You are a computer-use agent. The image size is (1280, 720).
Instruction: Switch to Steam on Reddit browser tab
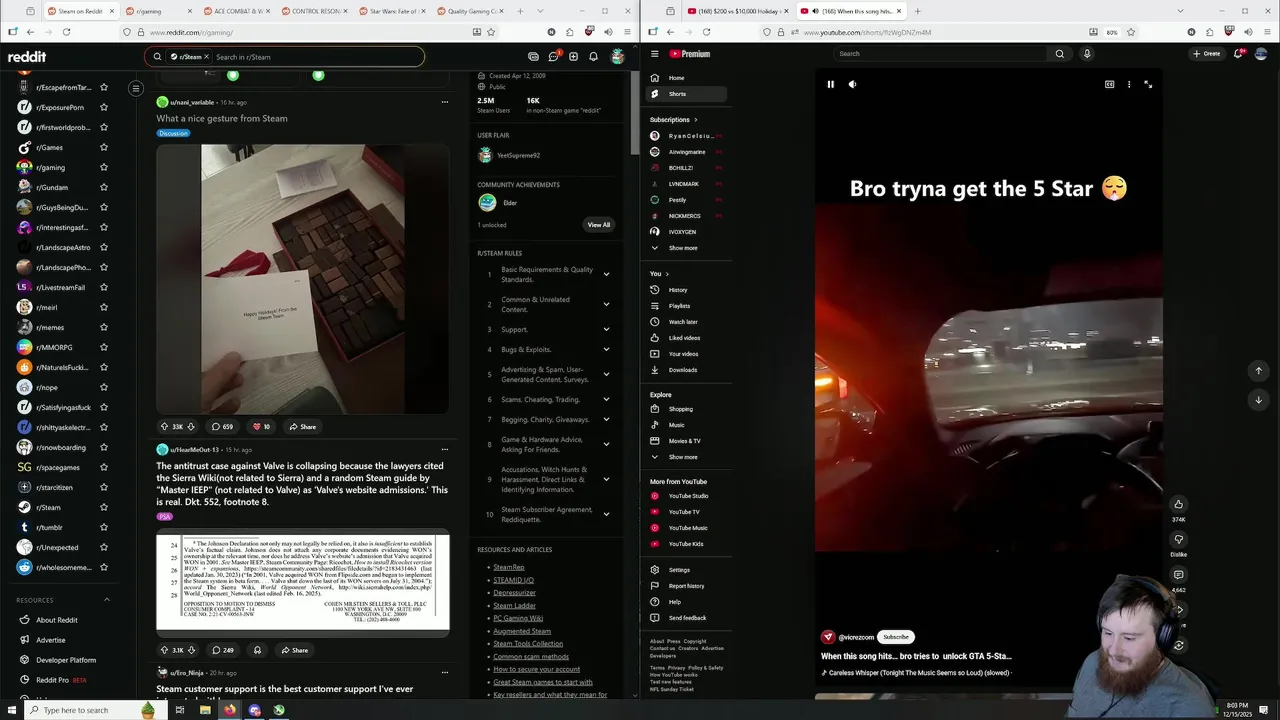(82, 11)
